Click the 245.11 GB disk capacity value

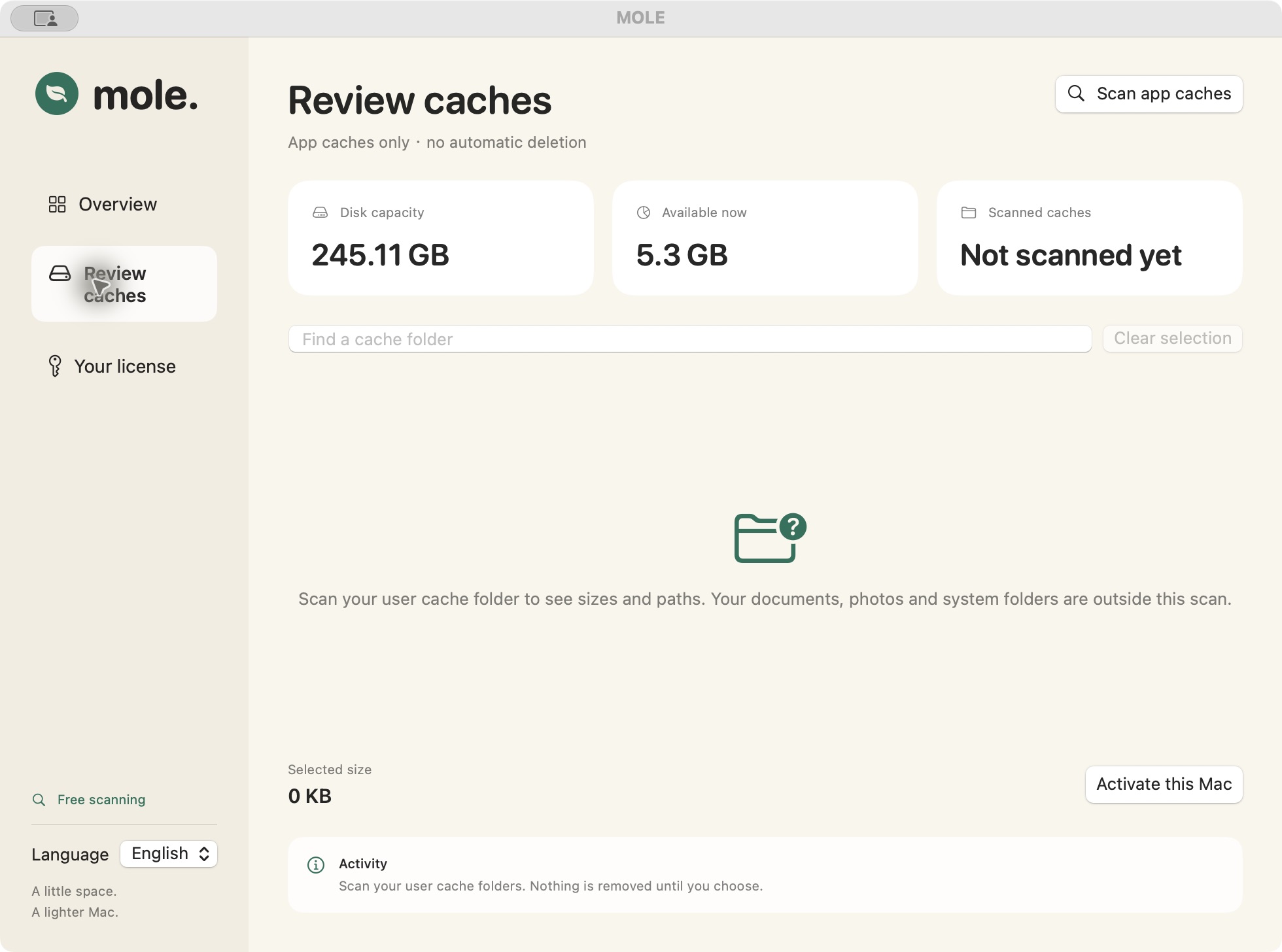[380, 255]
